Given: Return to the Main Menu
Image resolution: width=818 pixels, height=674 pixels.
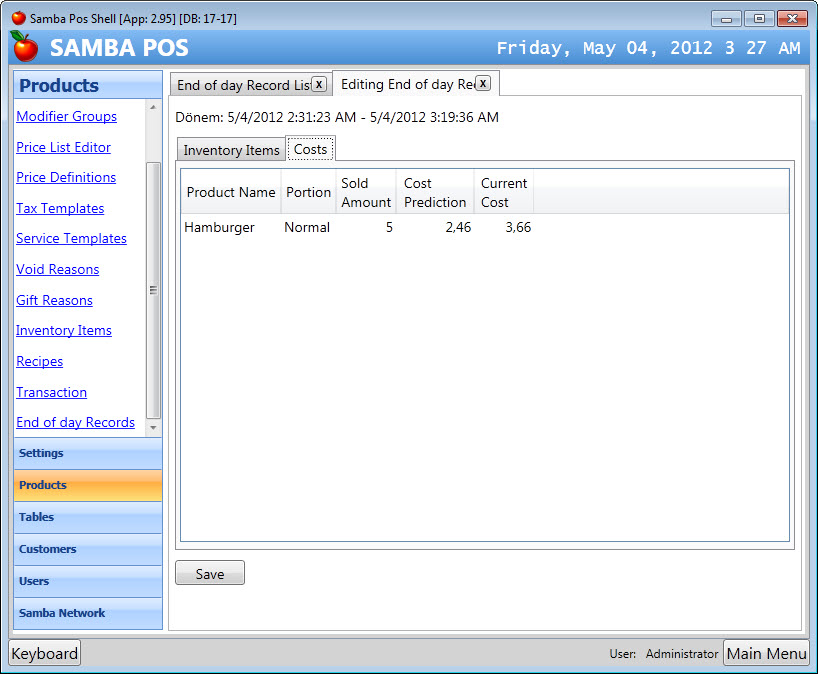Looking at the screenshot, I should (x=766, y=653).
